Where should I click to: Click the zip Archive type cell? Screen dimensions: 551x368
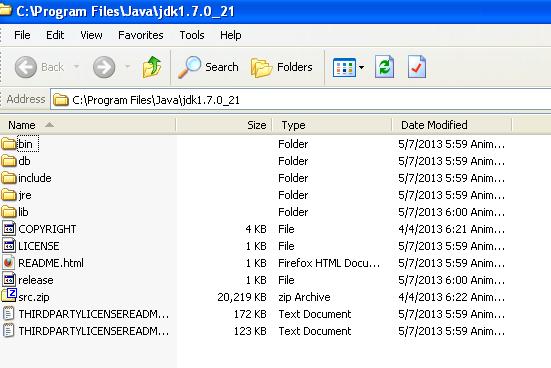(x=304, y=297)
